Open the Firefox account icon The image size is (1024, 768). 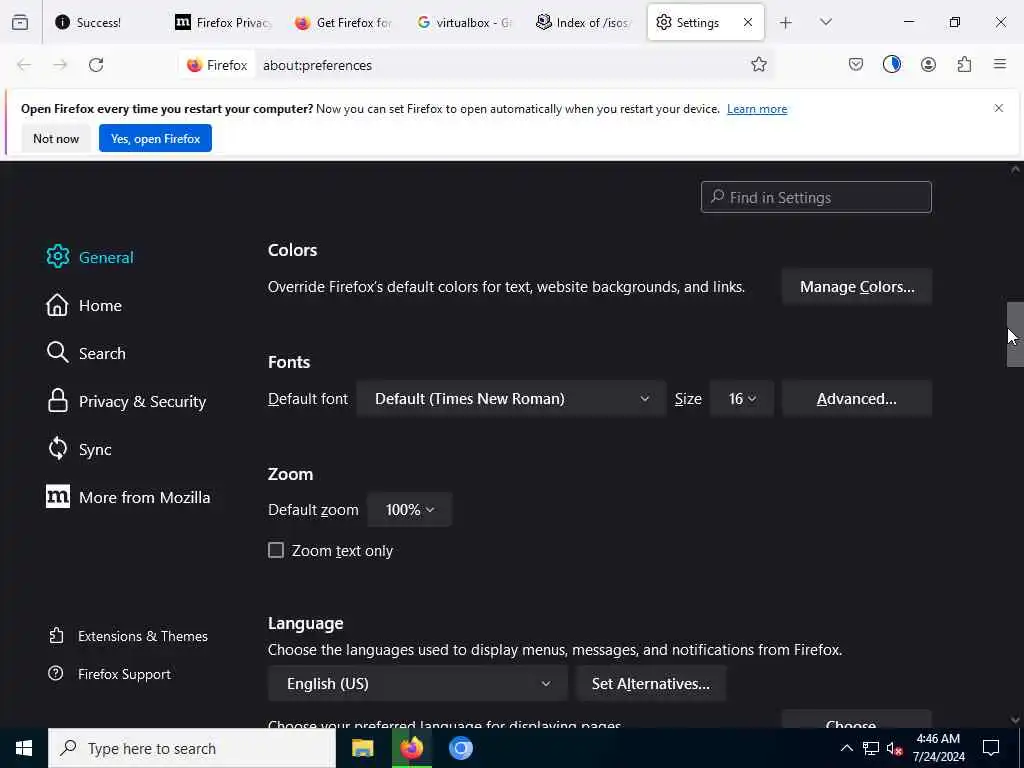[928, 64]
